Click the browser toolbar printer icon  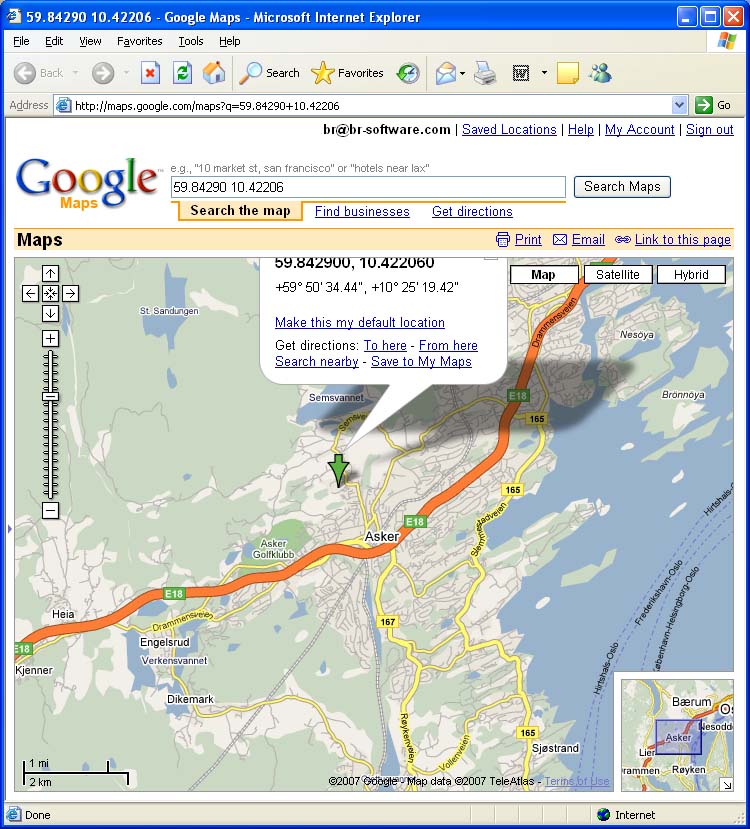pyautogui.click(x=485, y=73)
